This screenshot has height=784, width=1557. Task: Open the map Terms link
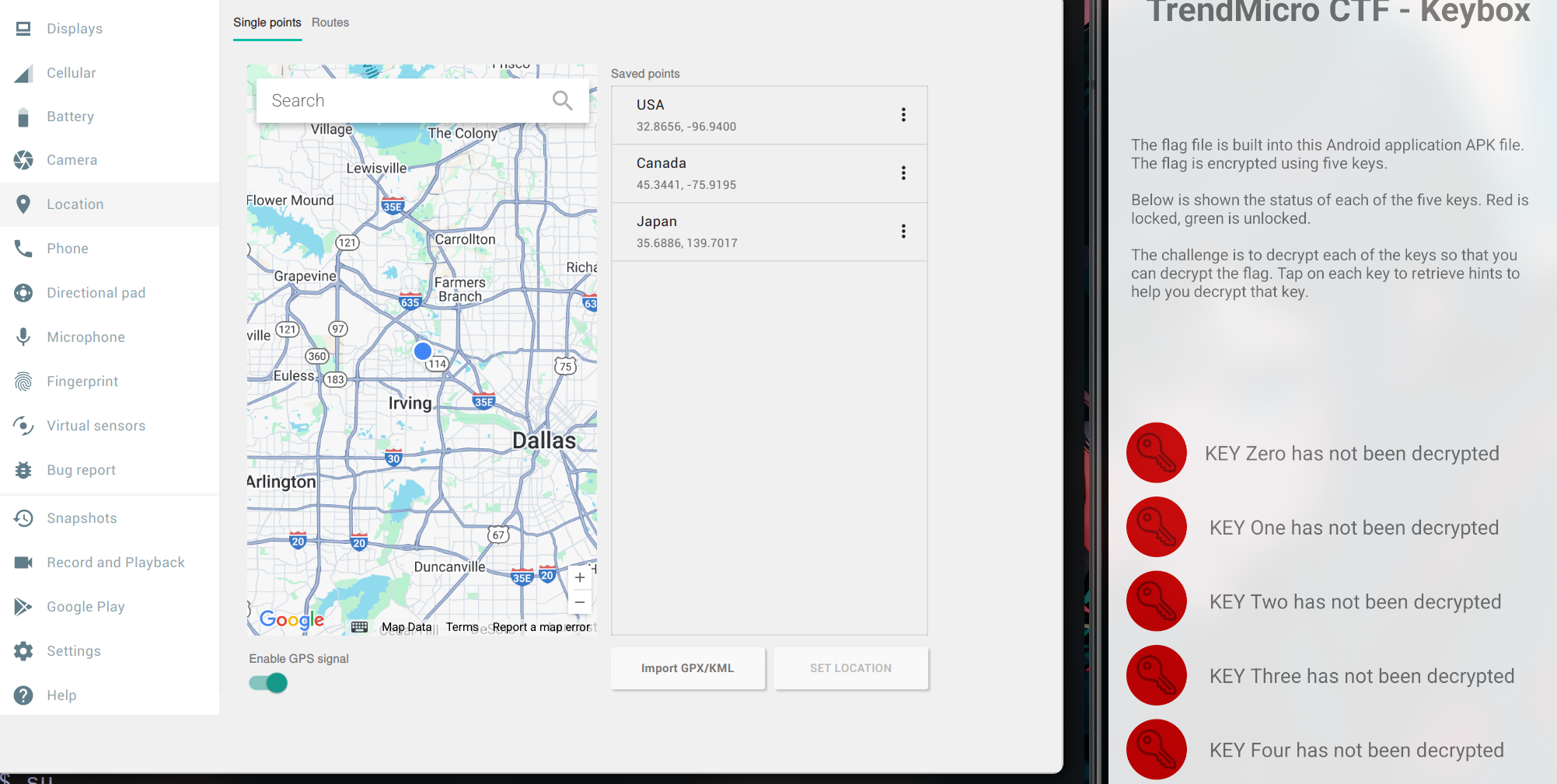coord(463,627)
